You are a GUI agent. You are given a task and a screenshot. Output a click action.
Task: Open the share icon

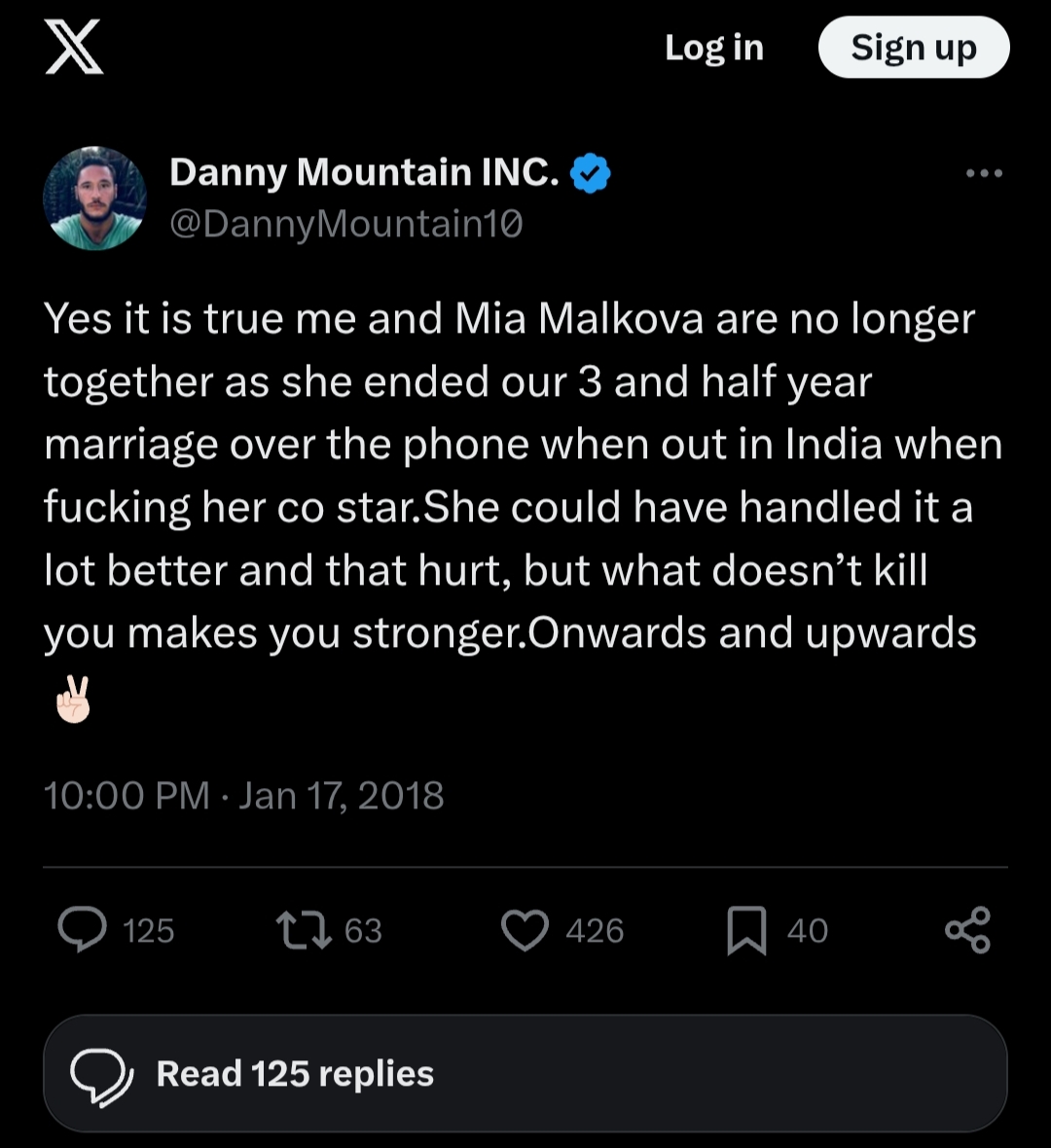click(967, 930)
